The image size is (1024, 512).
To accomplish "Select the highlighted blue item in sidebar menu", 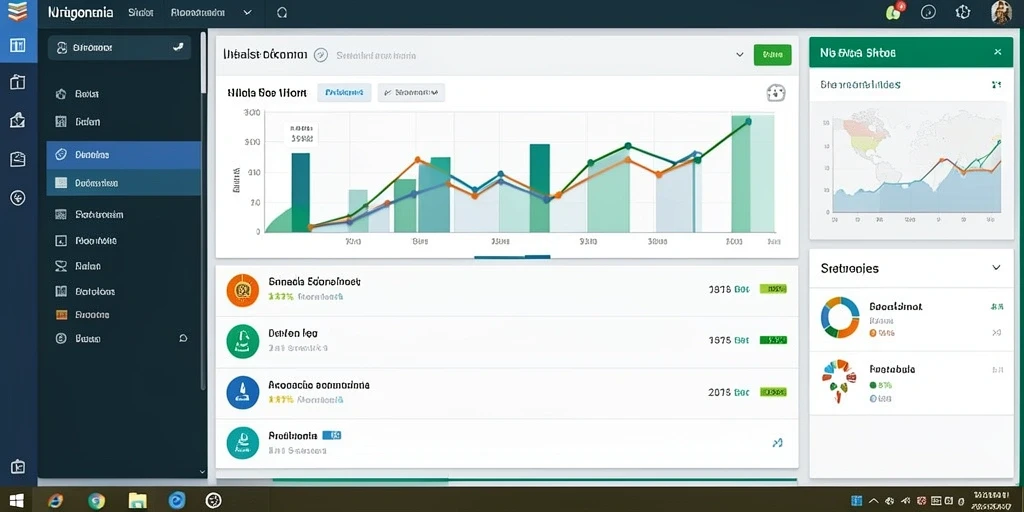I will [x=123, y=155].
